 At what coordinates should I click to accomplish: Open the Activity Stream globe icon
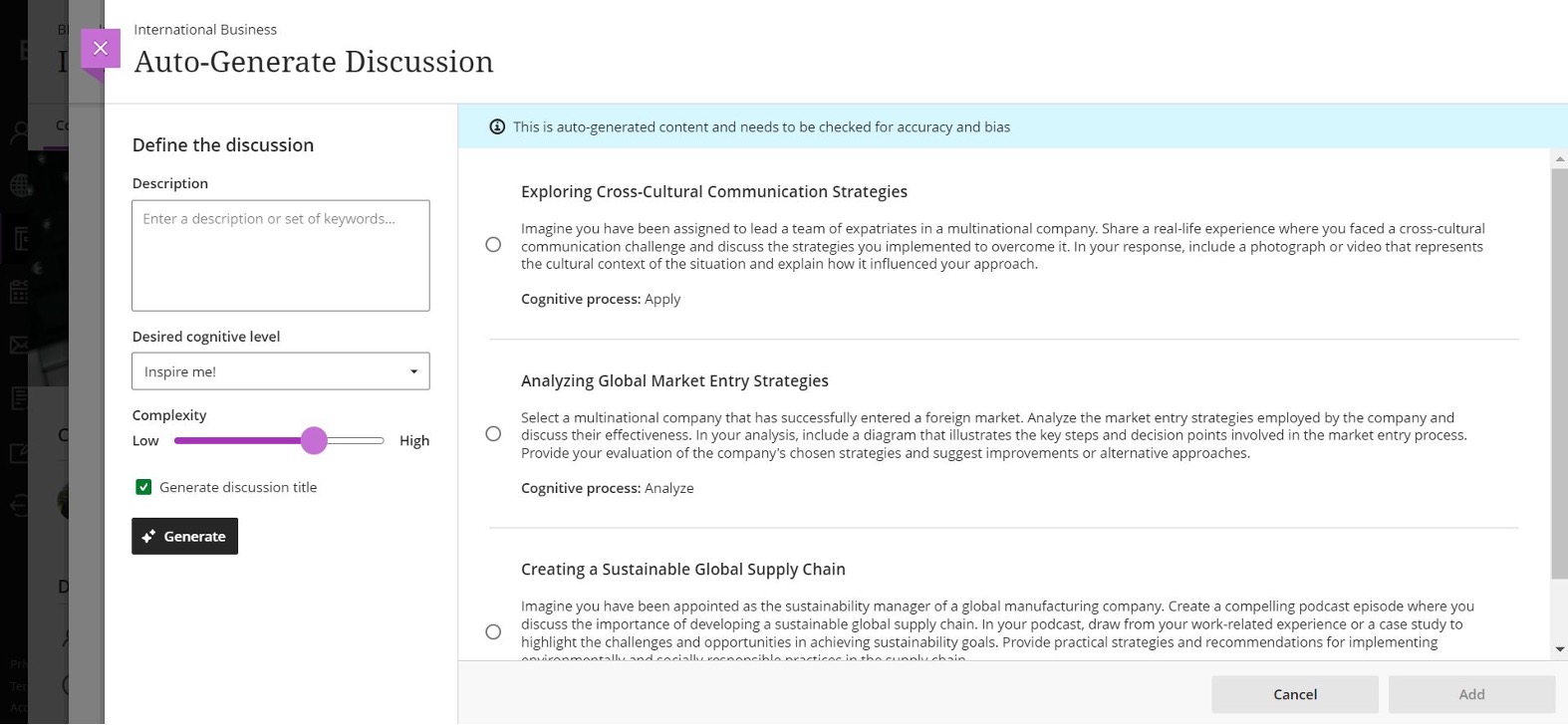[20, 185]
